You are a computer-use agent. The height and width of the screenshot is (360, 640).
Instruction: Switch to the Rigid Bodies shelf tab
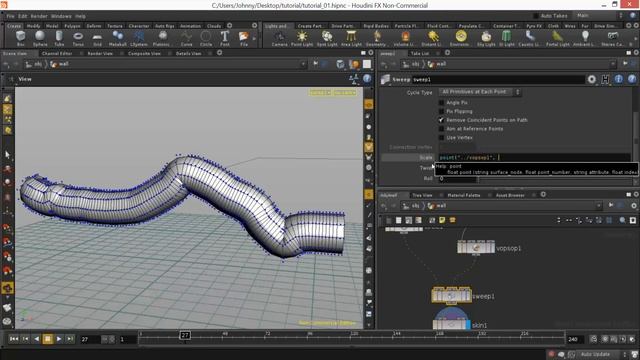pyautogui.click(x=376, y=26)
